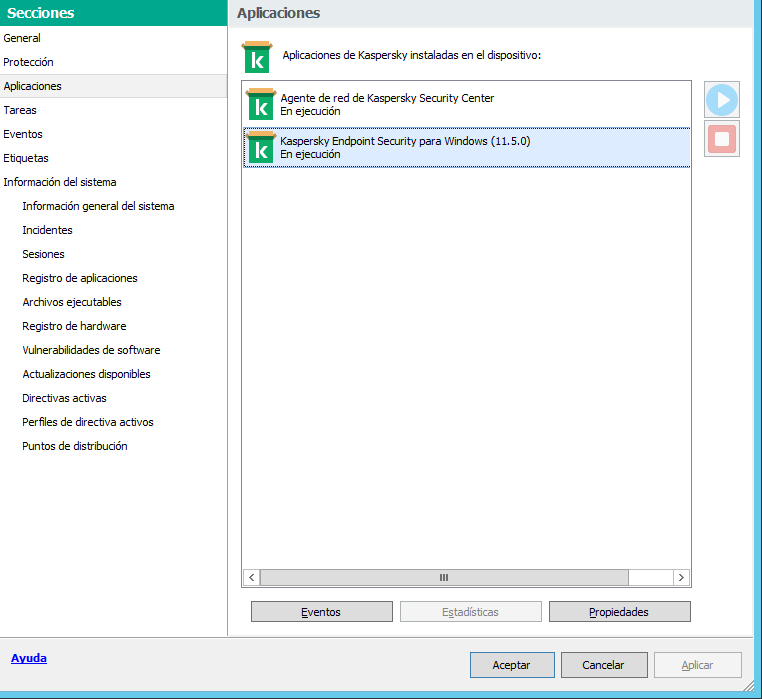Open Archivos ejecutables
The height and width of the screenshot is (699, 762).
[x=72, y=302]
